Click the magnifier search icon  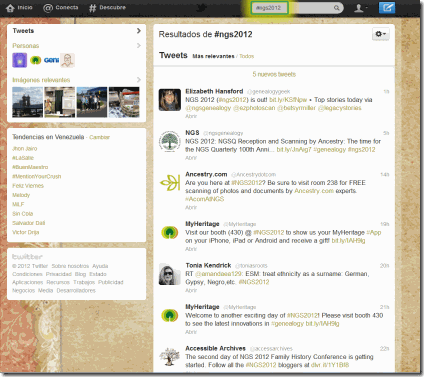click(337, 8)
